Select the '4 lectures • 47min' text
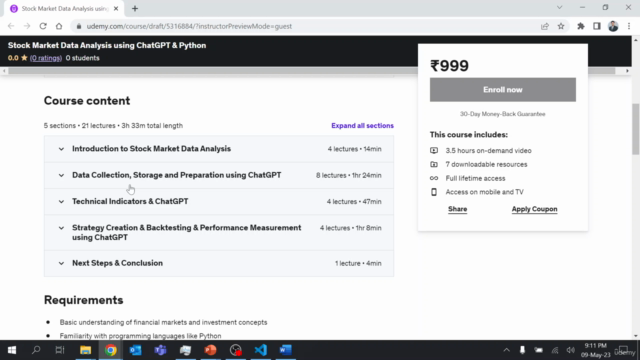The height and width of the screenshot is (360, 640). coord(354,202)
